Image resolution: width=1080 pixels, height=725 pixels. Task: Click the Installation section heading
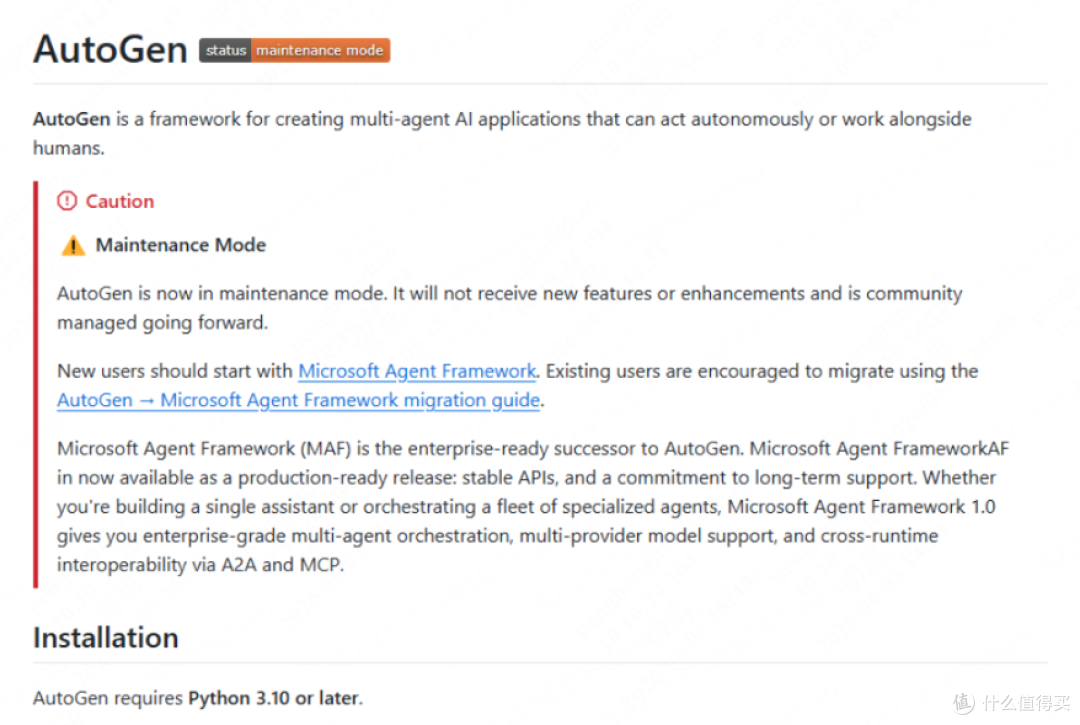[x=106, y=638]
